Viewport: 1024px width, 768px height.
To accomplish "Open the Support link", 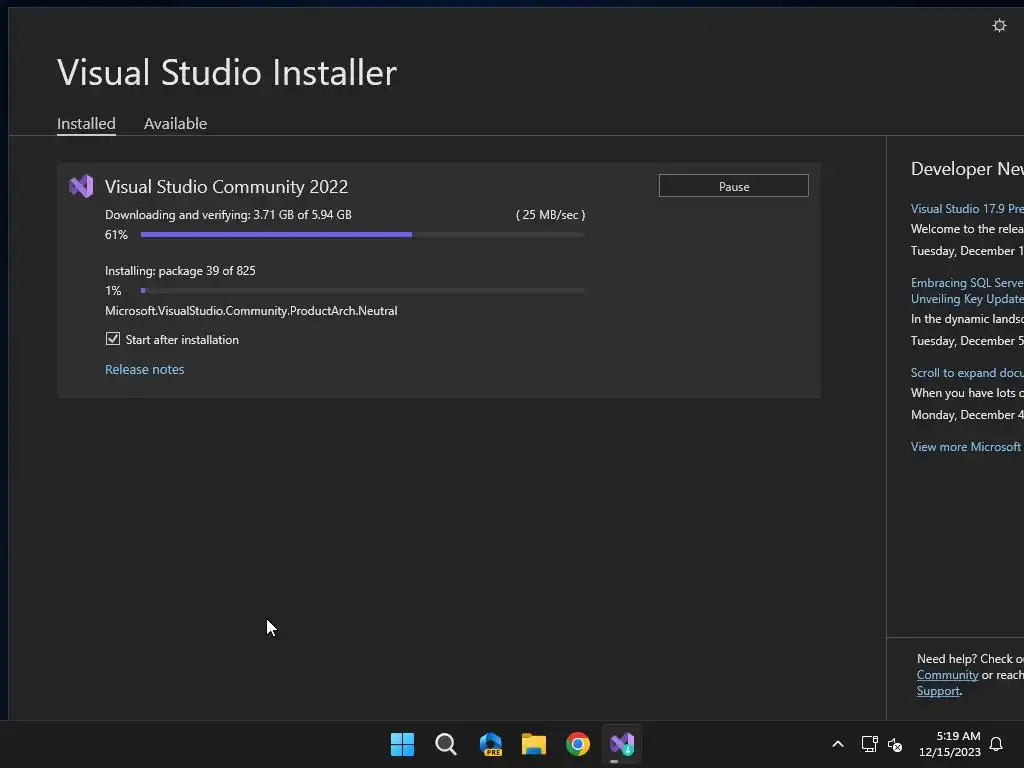I will pyautogui.click(x=938, y=691).
